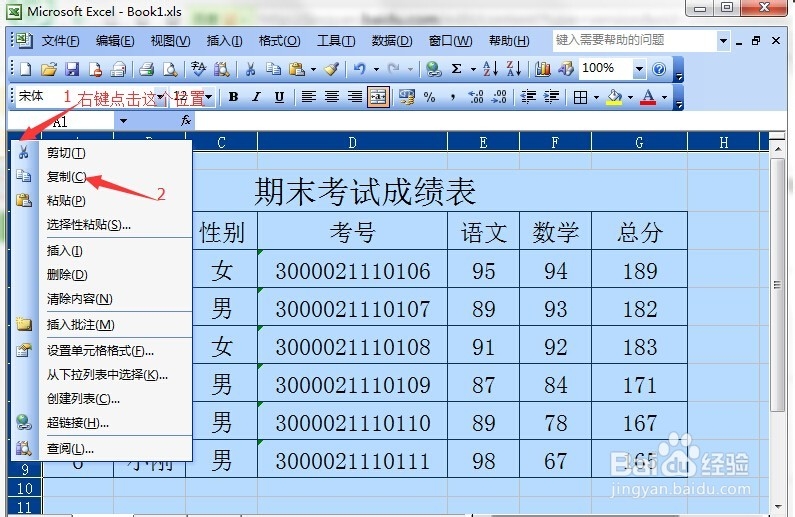
Task: Apply comma style formatting
Action: 453,97
